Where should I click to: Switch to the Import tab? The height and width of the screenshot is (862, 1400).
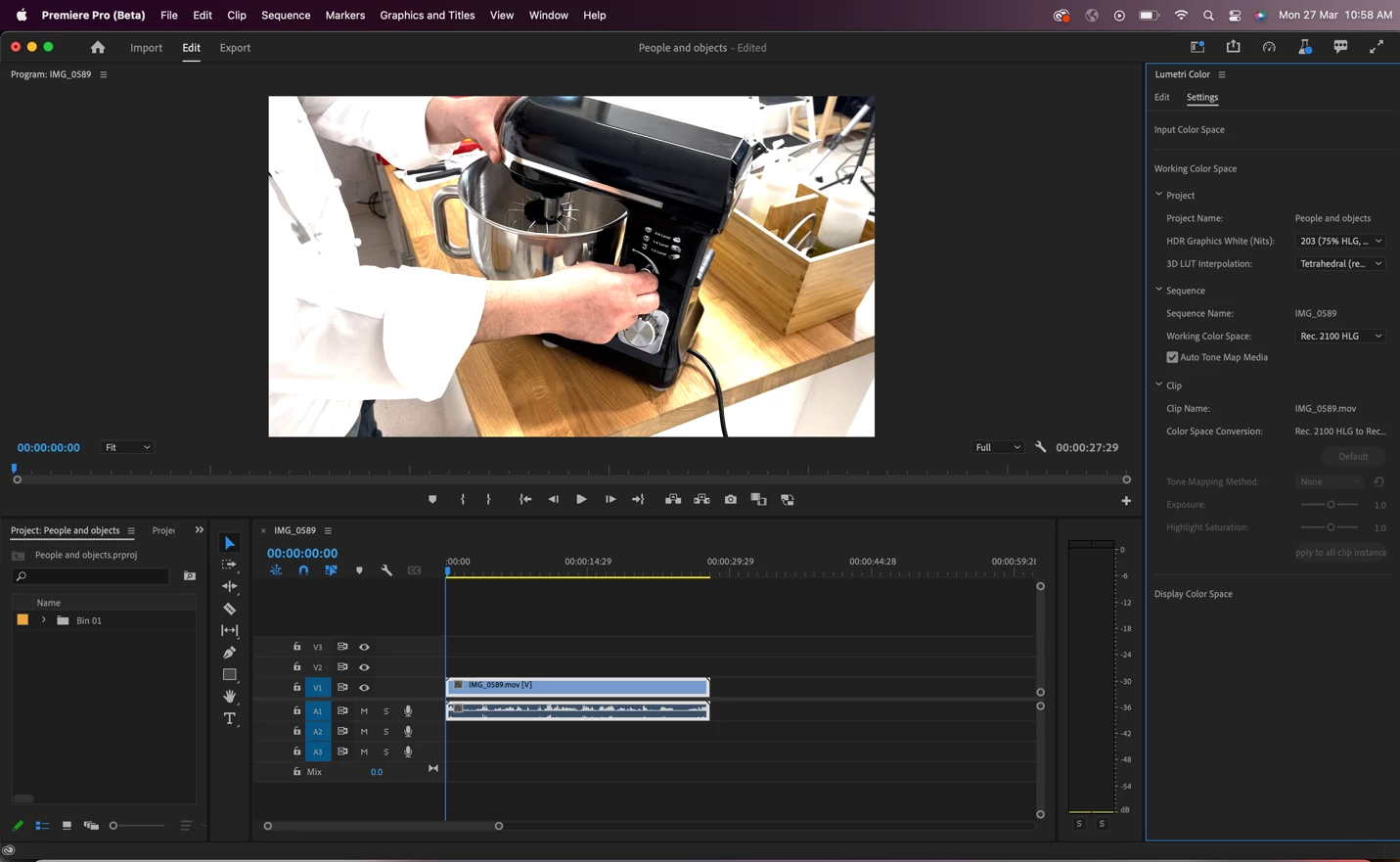tap(147, 48)
